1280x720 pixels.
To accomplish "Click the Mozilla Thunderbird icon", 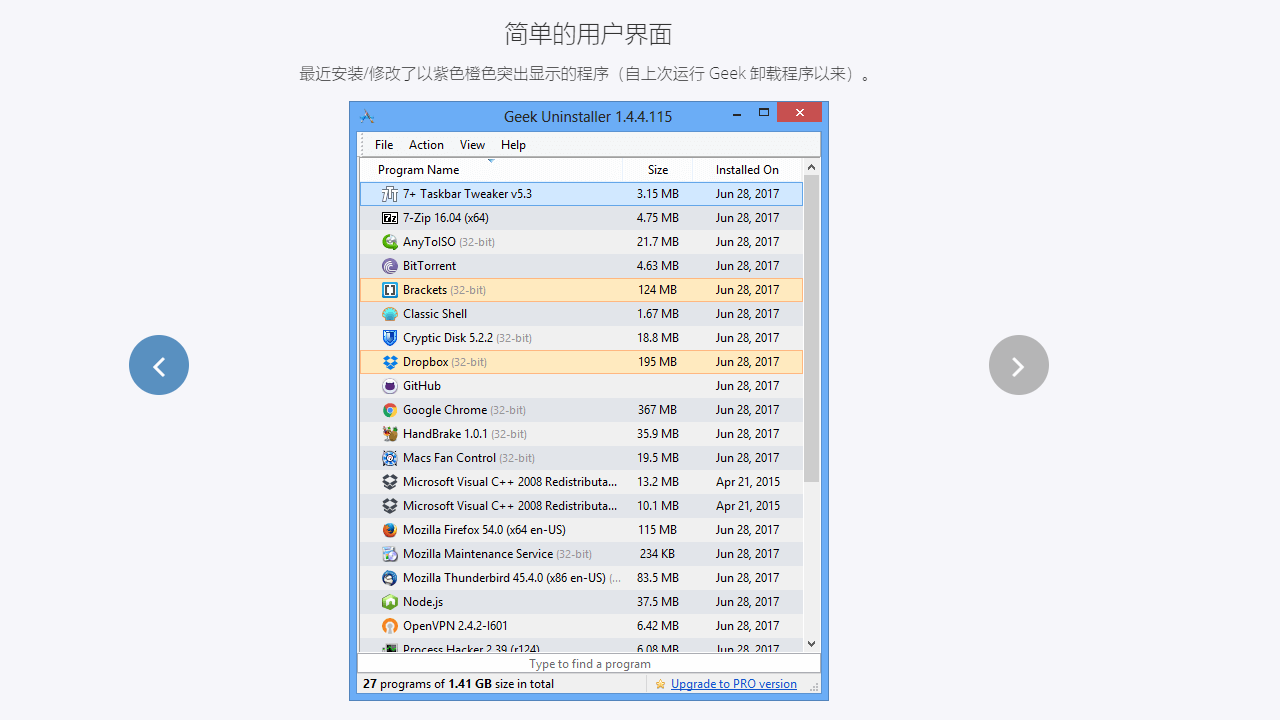I will click(x=389, y=577).
